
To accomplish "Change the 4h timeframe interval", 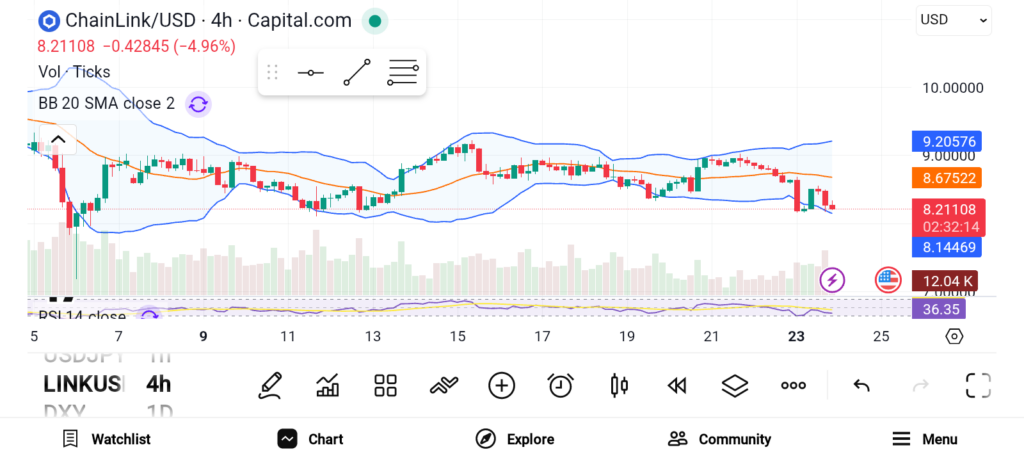I will pyautogui.click(x=158, y=384).
